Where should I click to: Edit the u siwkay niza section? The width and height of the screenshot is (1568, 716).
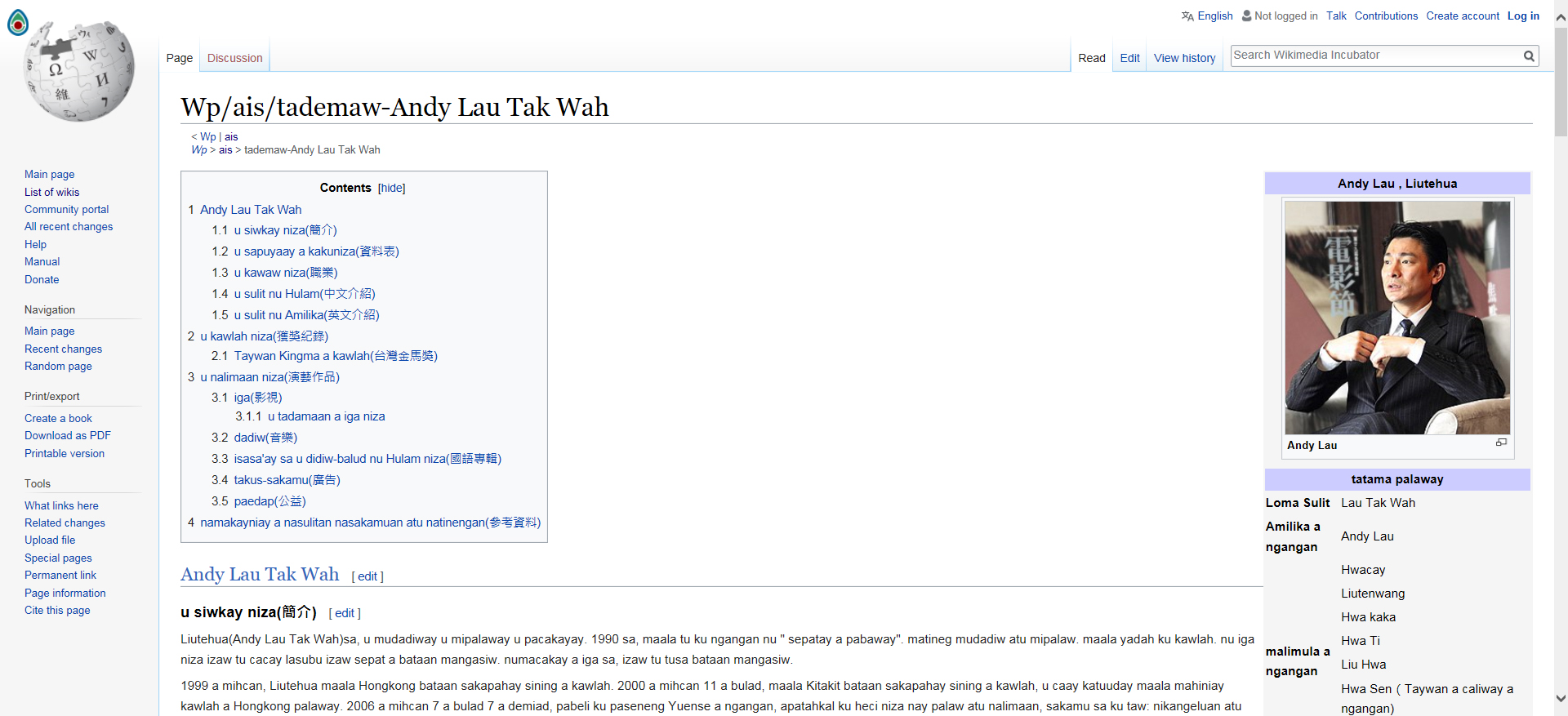click(345, 613)
